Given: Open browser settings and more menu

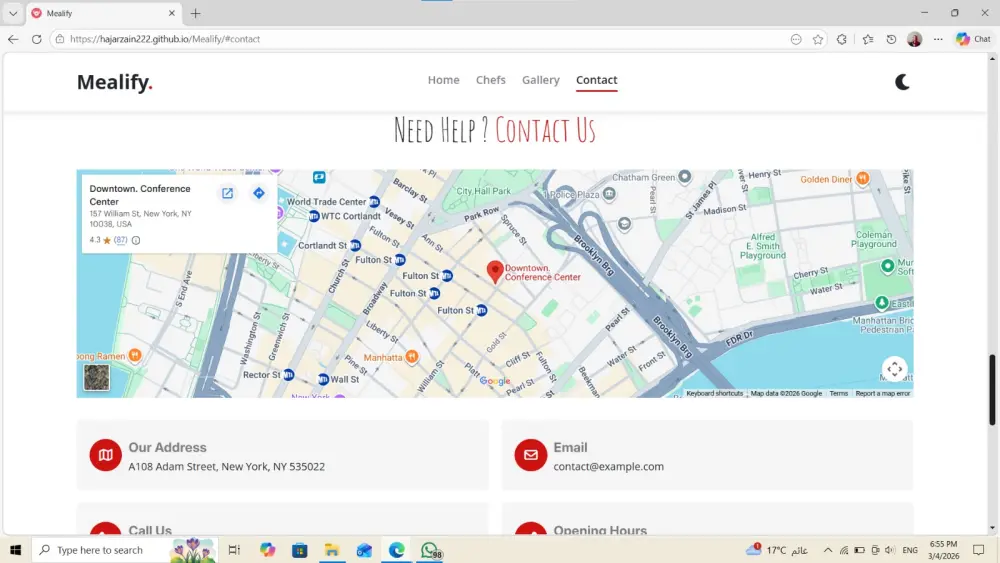Looking at the screenshot, I should point(938,39).
